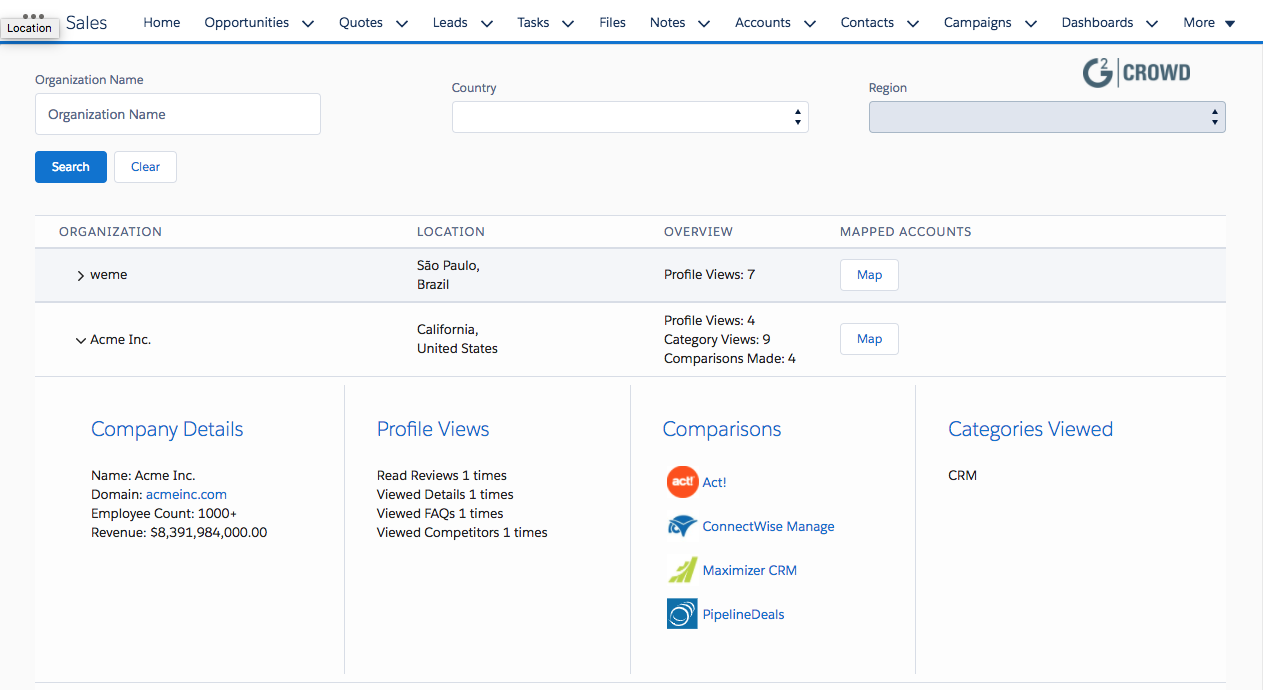Viewport: 1263px width, 690px height.
Task: Click the PipelineDeals logo icon
Action: [682, 614]
